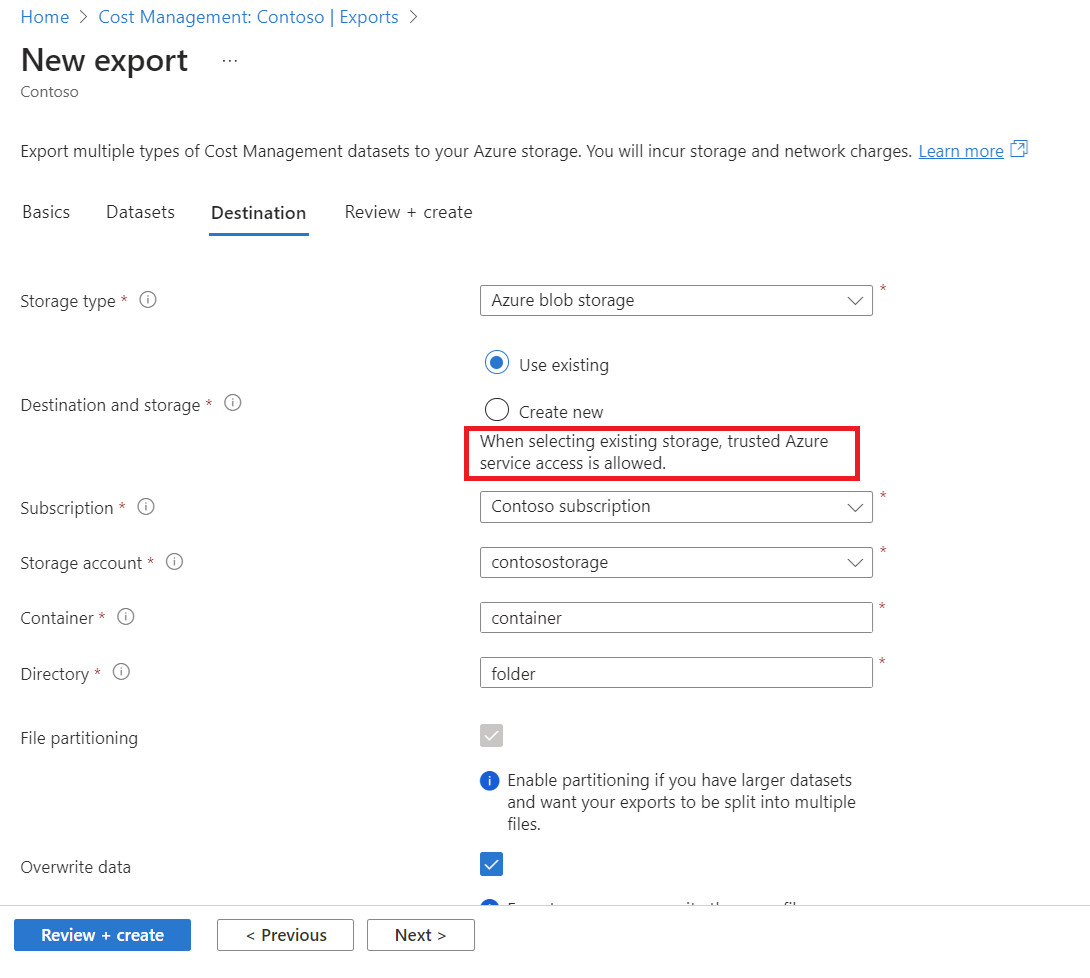
Task: Expand the Subscription dropdown
Action: 676,507
